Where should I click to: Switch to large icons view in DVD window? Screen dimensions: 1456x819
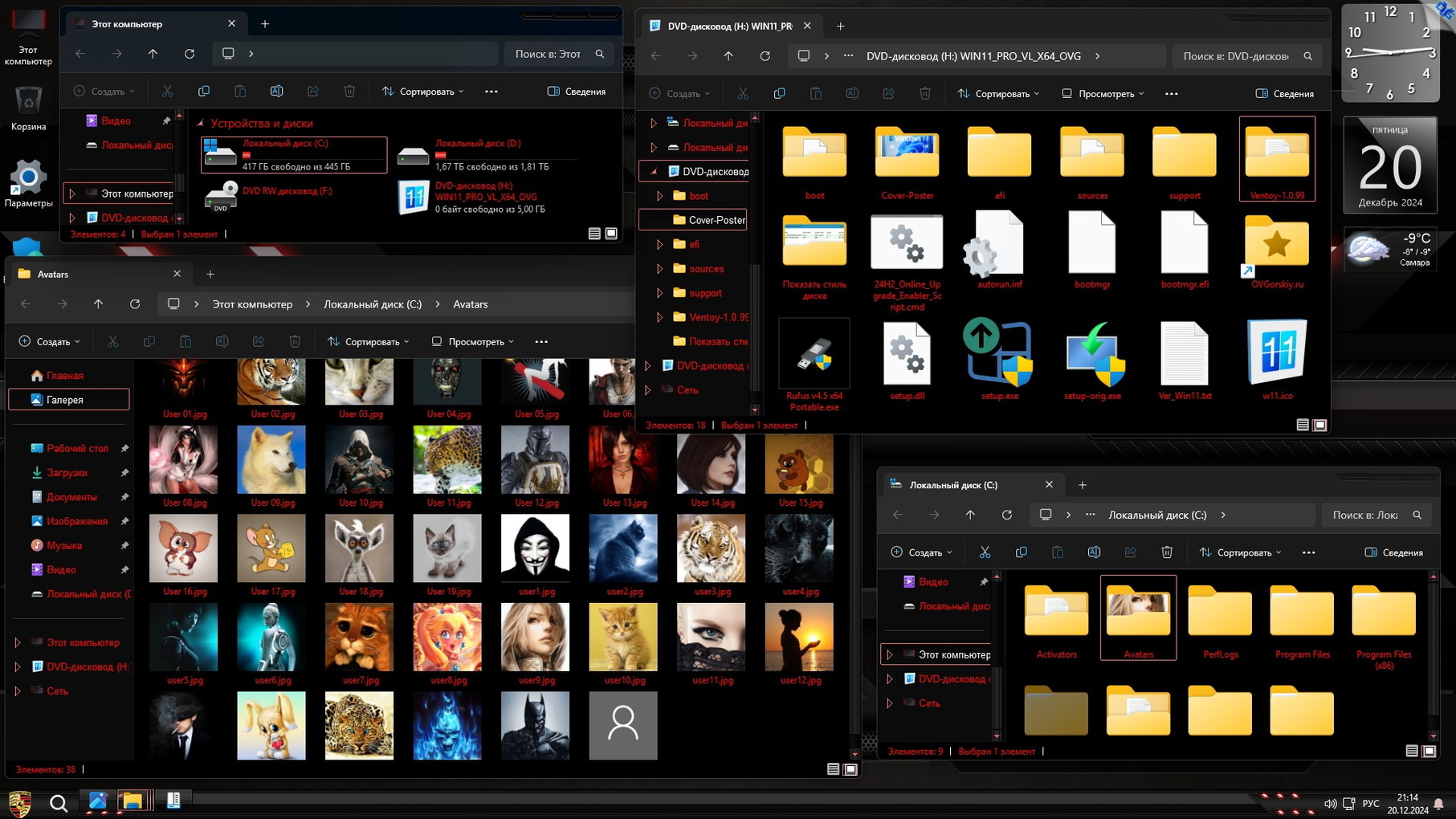tap(1319, 425)
